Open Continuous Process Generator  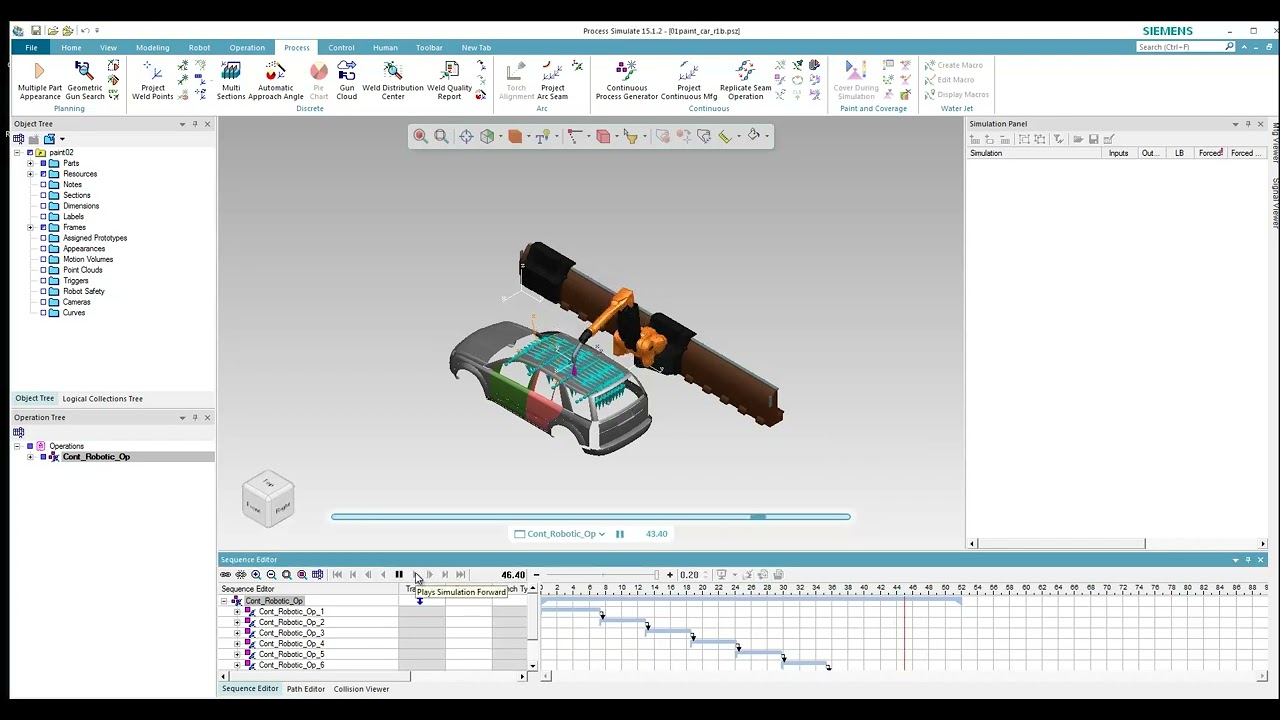point(627,80)
